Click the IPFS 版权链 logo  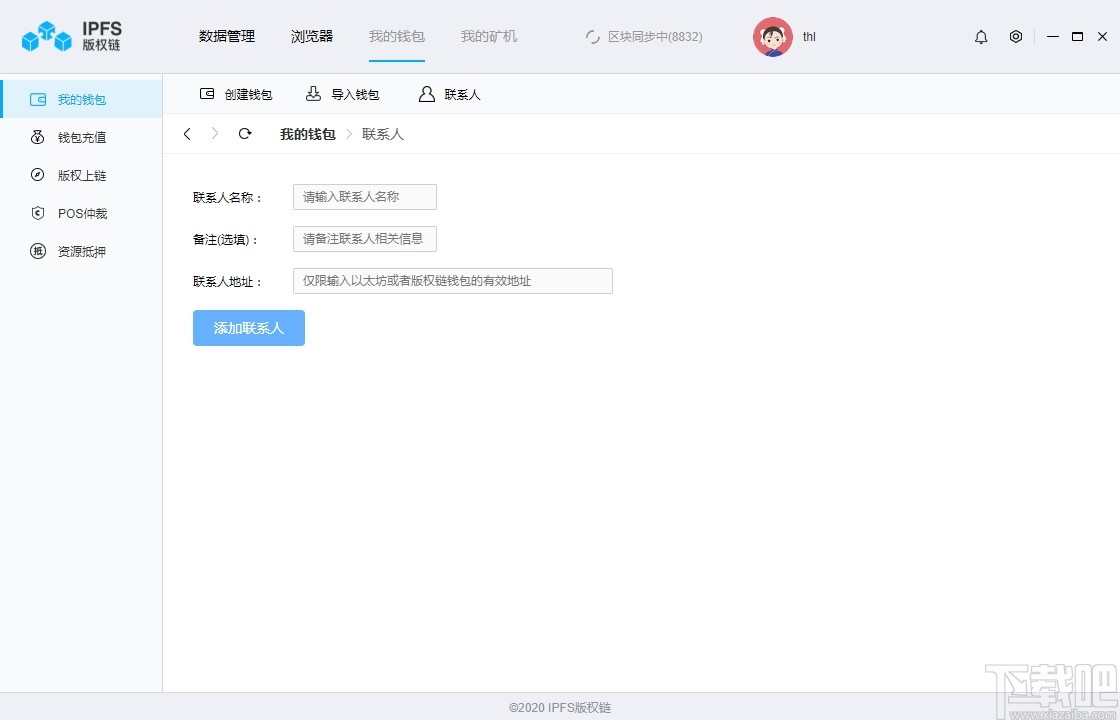[x=70, y=36]
